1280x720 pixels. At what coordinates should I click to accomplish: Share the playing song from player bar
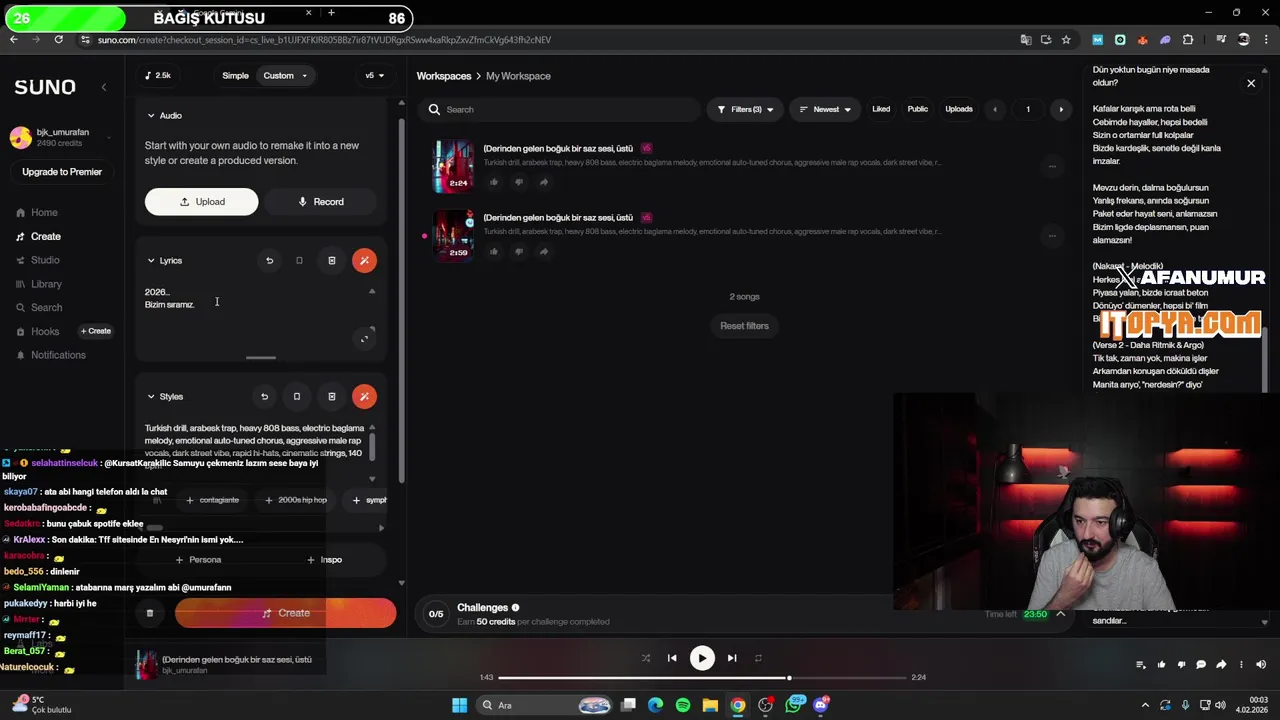[x=1221, y=664]
